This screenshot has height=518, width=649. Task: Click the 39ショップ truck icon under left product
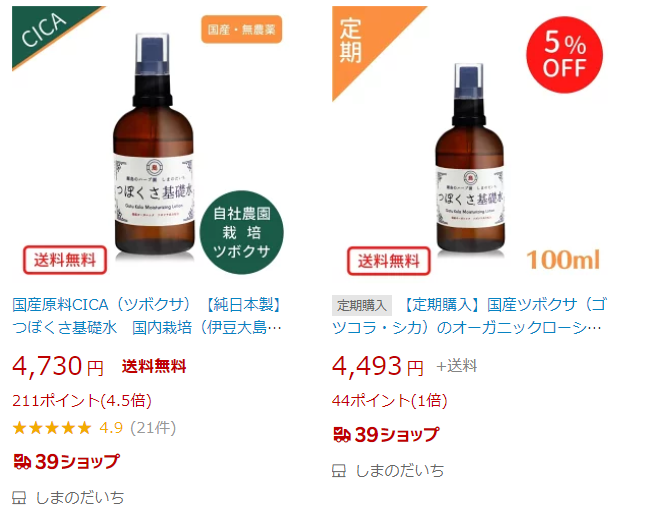coord(22,461)
